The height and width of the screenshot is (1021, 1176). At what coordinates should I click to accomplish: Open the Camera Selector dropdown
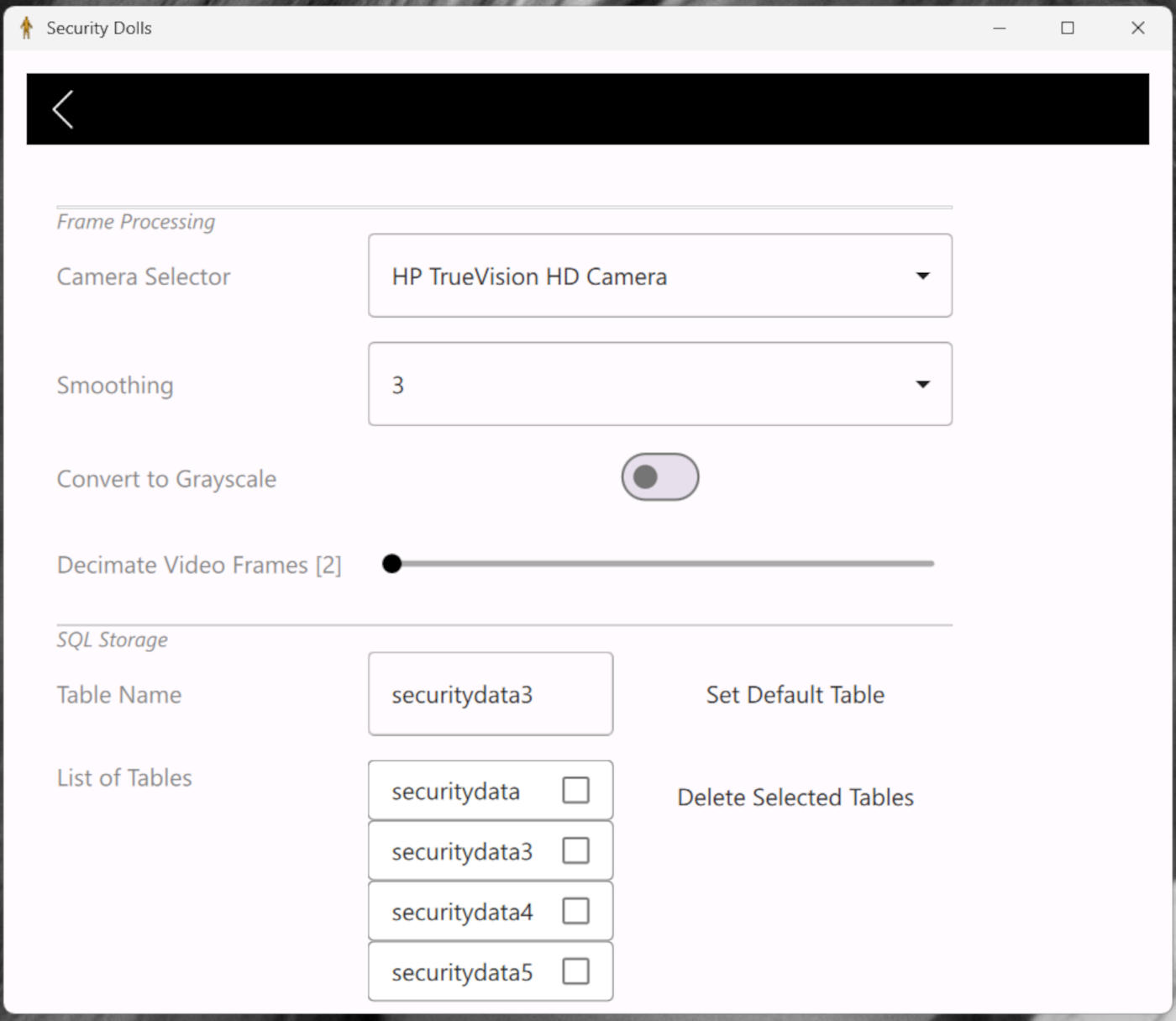(922, 276)
